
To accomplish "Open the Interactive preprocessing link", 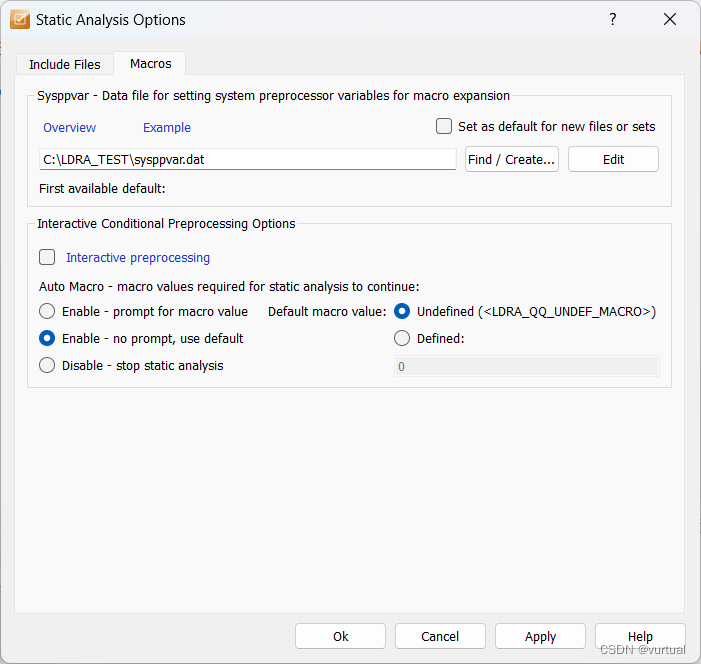I will coord(138,258).
